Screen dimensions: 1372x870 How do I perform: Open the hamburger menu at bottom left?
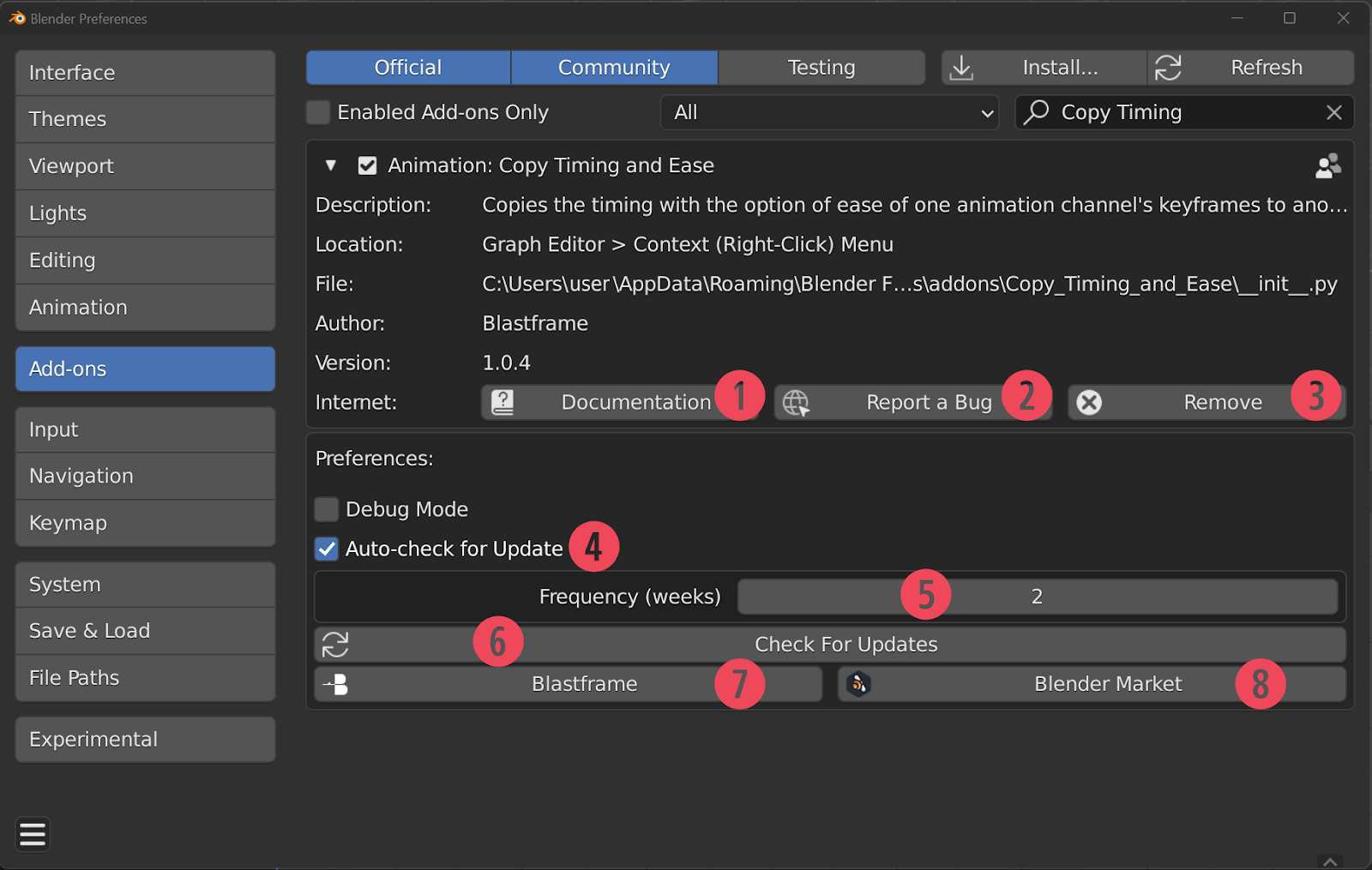[x=33, y=834]
